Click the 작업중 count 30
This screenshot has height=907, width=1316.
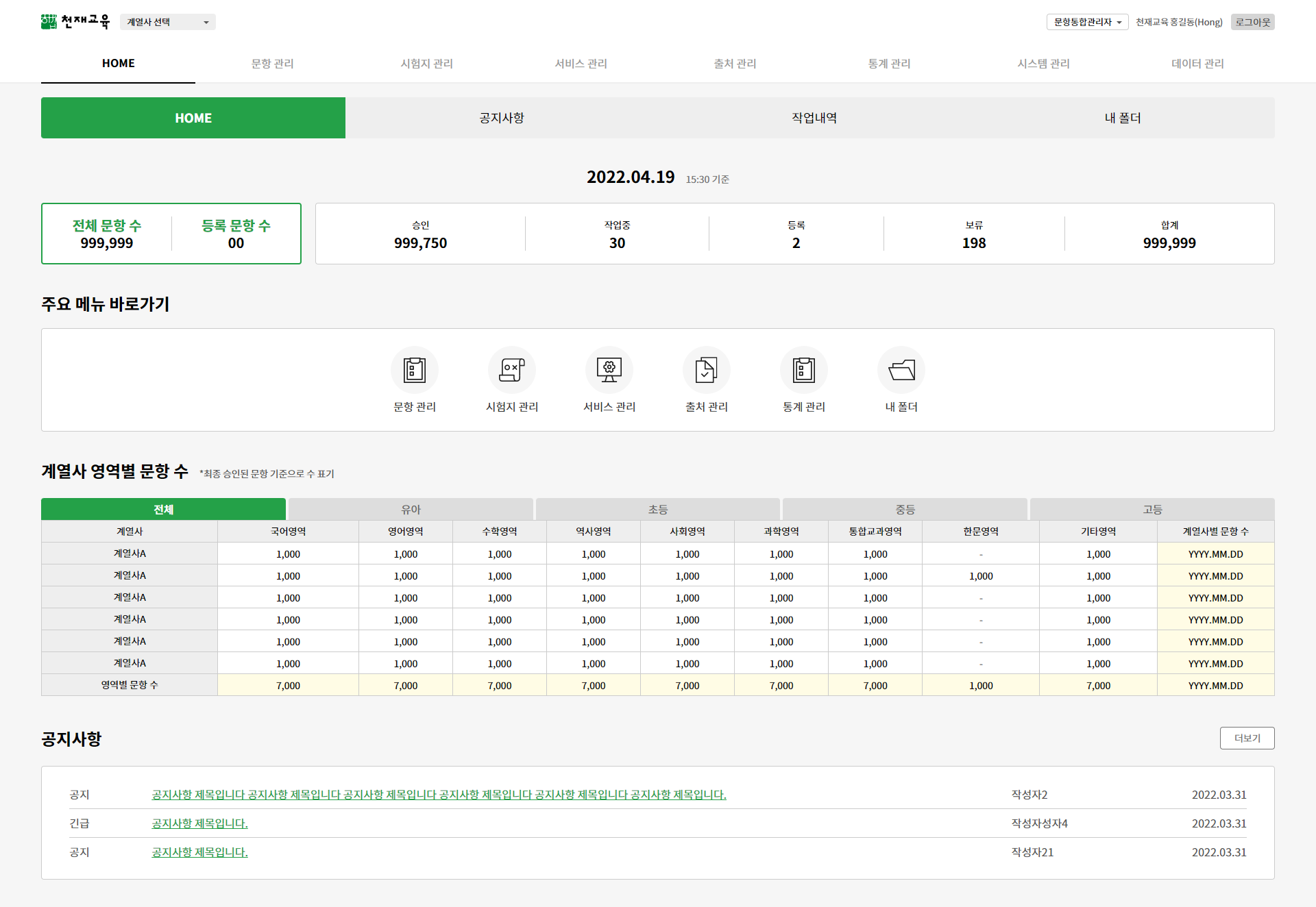click(617, 243)
